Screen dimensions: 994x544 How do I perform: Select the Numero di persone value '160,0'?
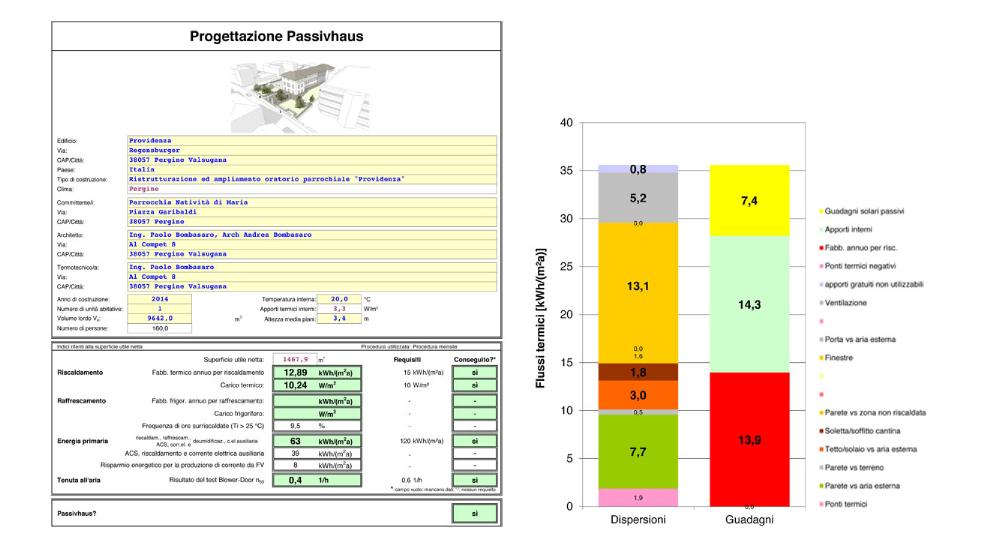point(159,328)
